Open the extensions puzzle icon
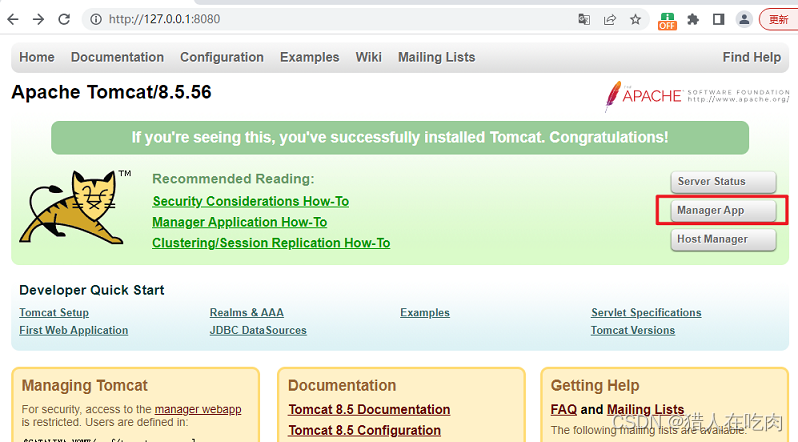 (x=693, y=19)
